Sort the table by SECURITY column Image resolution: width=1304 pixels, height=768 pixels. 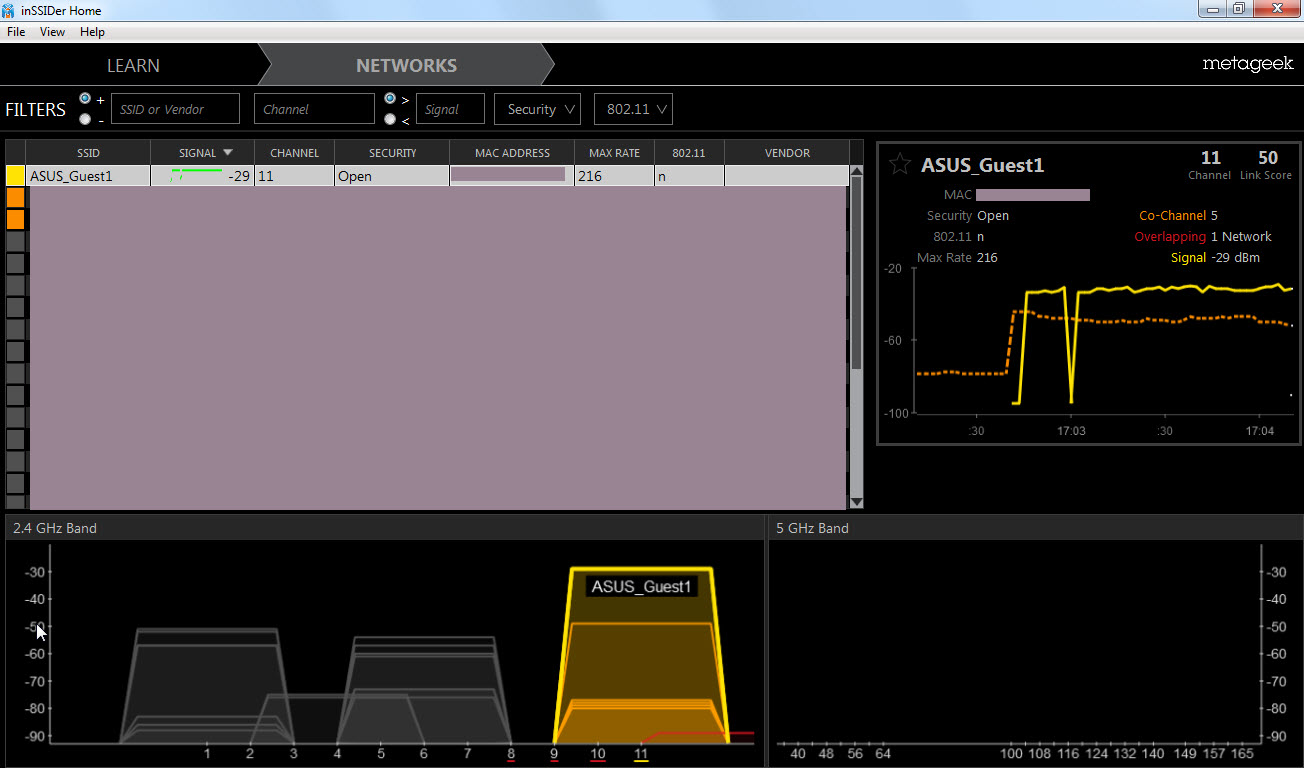tap(392, 153)
